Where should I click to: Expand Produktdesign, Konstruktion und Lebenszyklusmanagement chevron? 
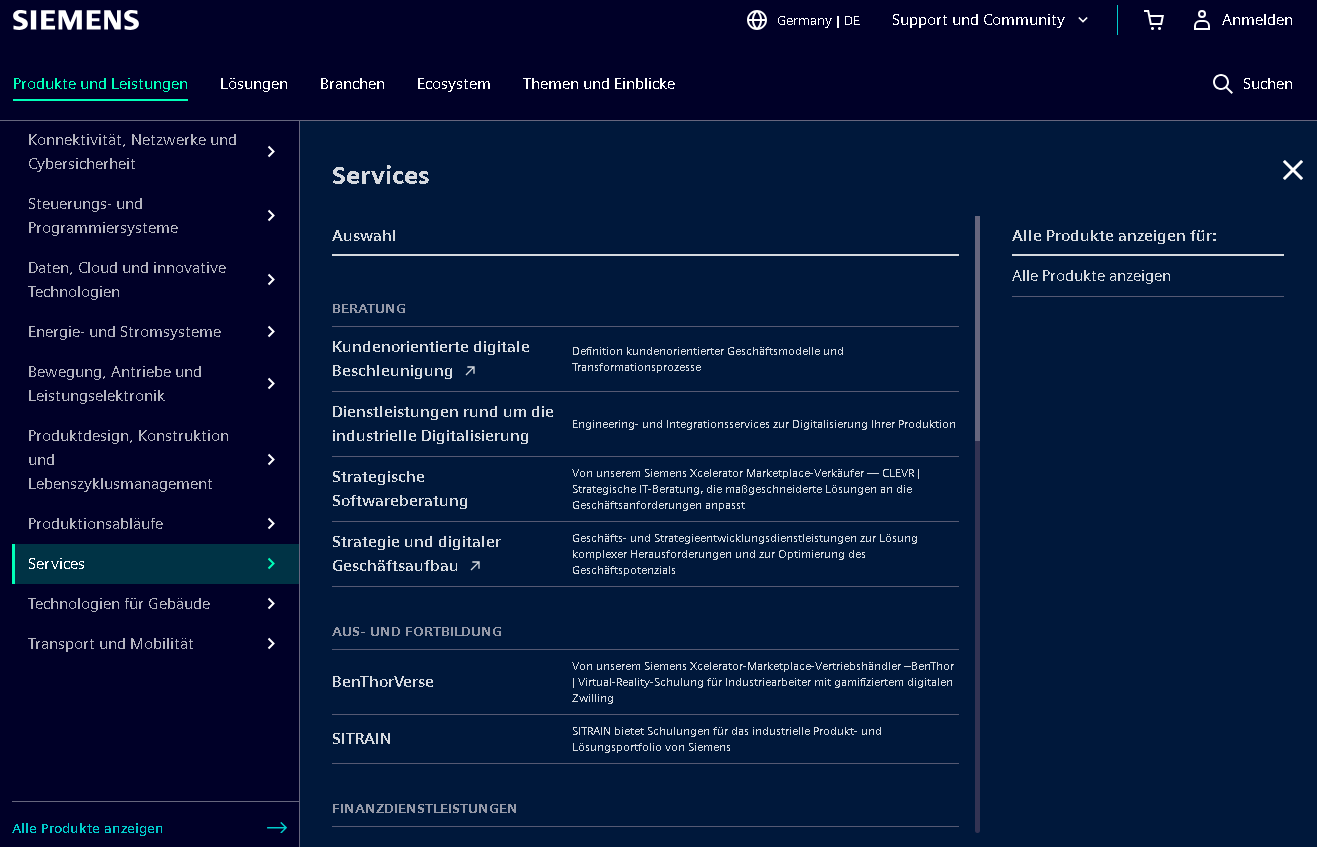271,460
